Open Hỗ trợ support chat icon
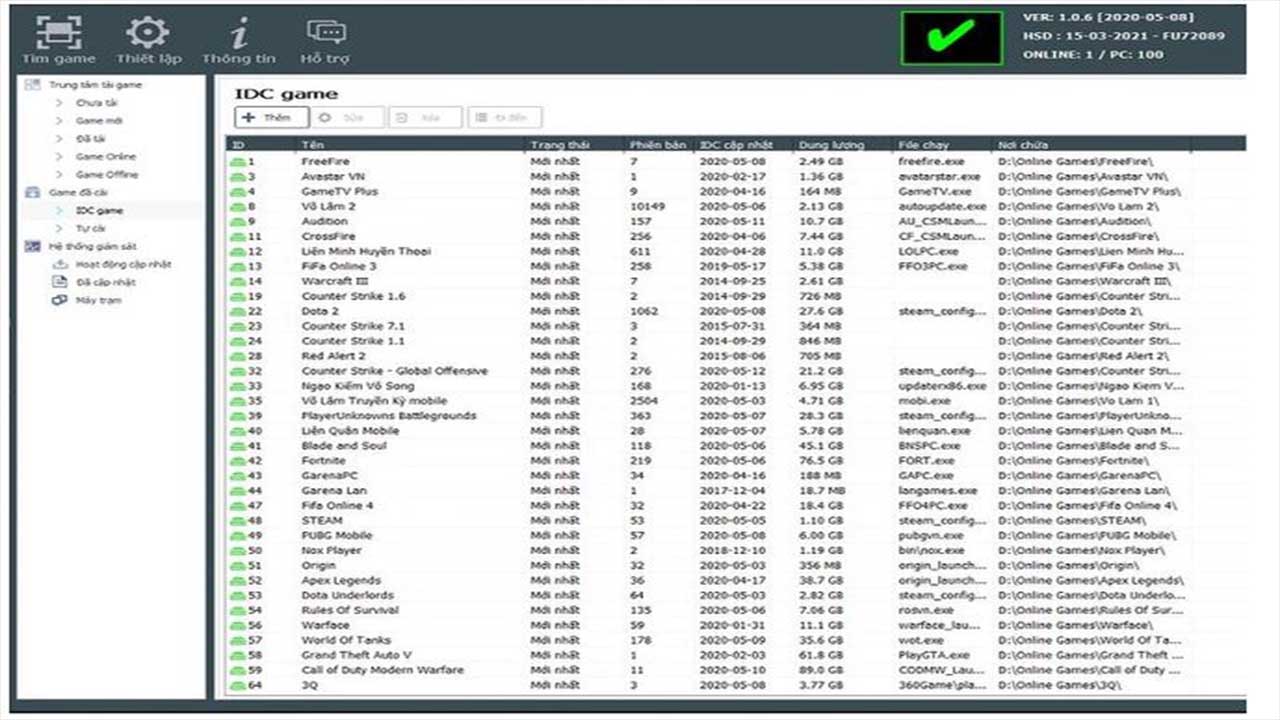 click(x=325, y=33)
